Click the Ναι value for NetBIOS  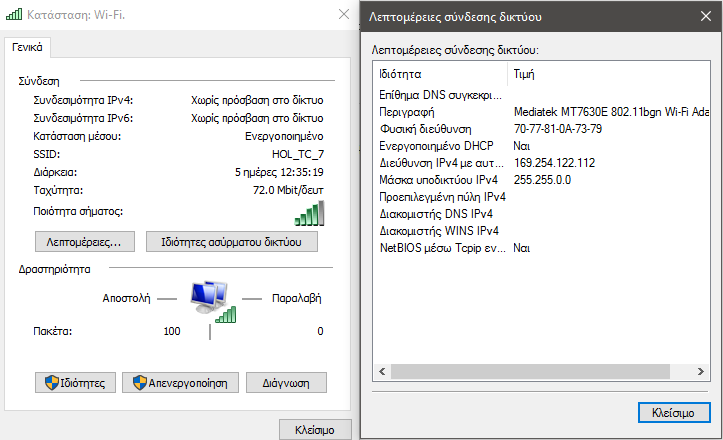522,248
